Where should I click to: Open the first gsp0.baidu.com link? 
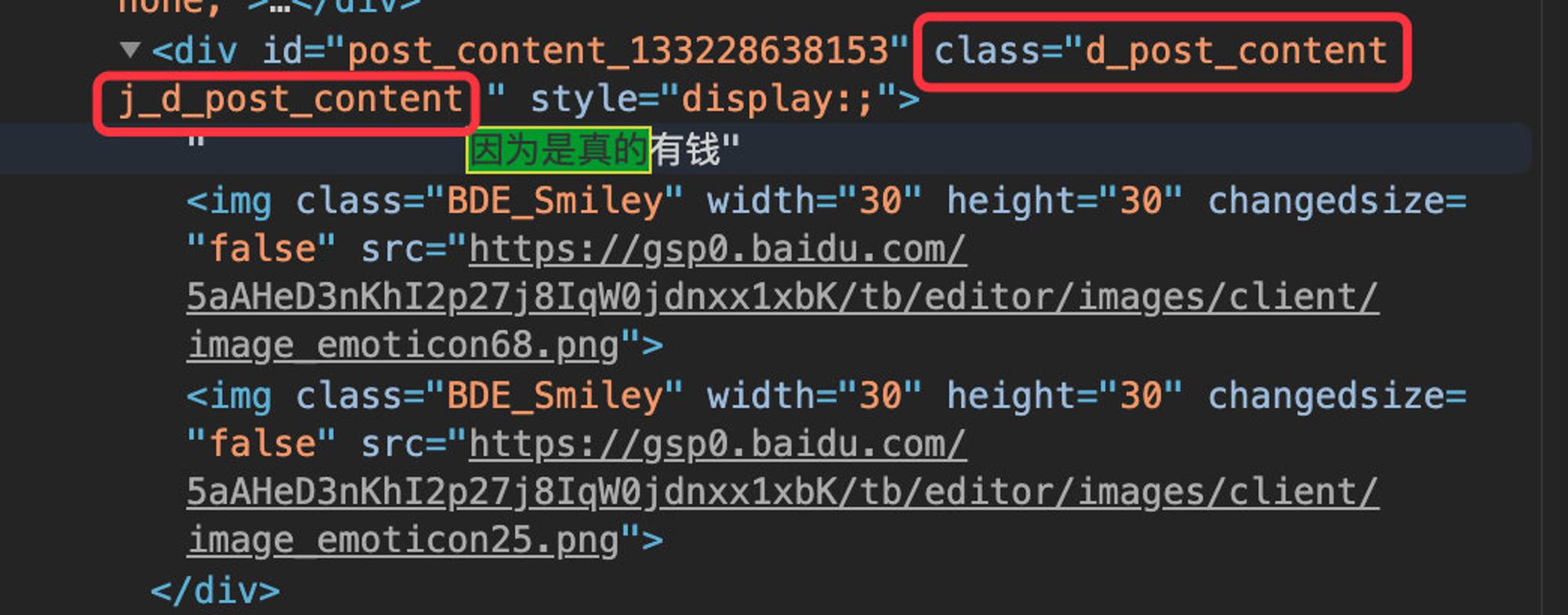click(x=717, y=250)
